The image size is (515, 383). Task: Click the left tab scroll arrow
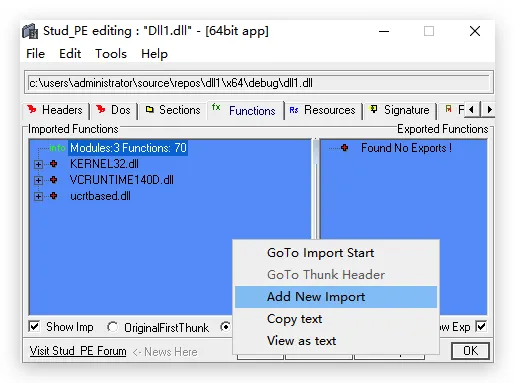coord(471,109)
